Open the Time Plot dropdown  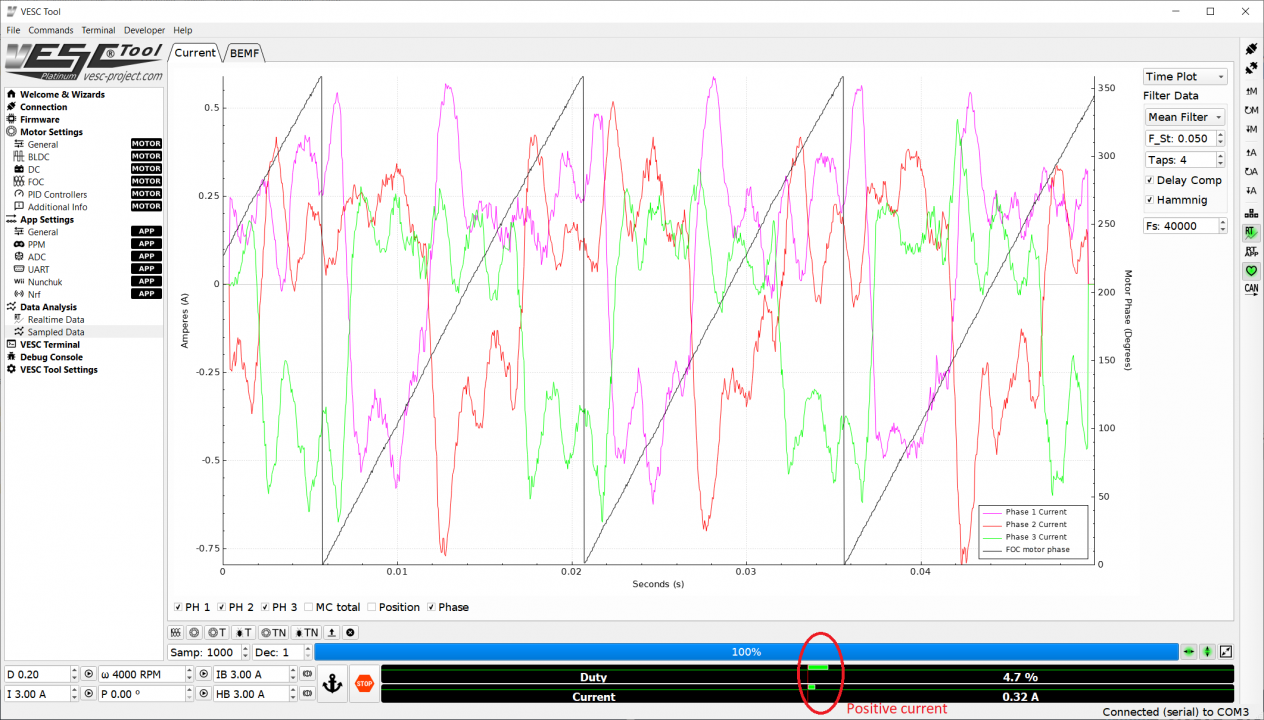pos(1185,77)
